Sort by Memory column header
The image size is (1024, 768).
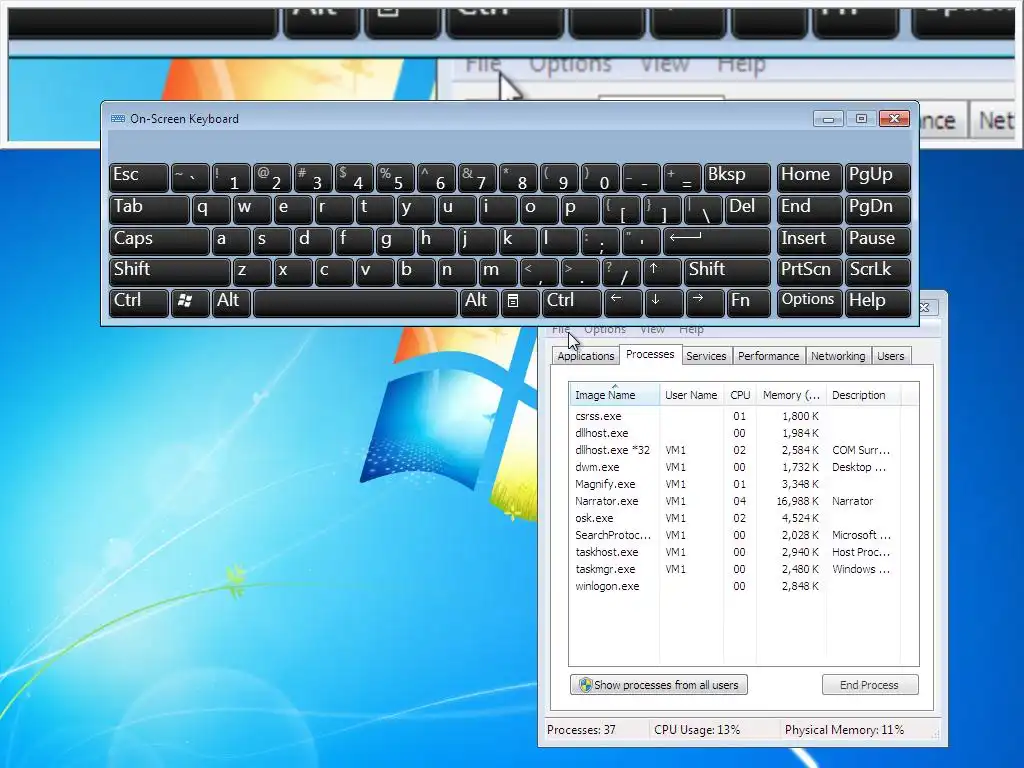click(x=792, y=394)
